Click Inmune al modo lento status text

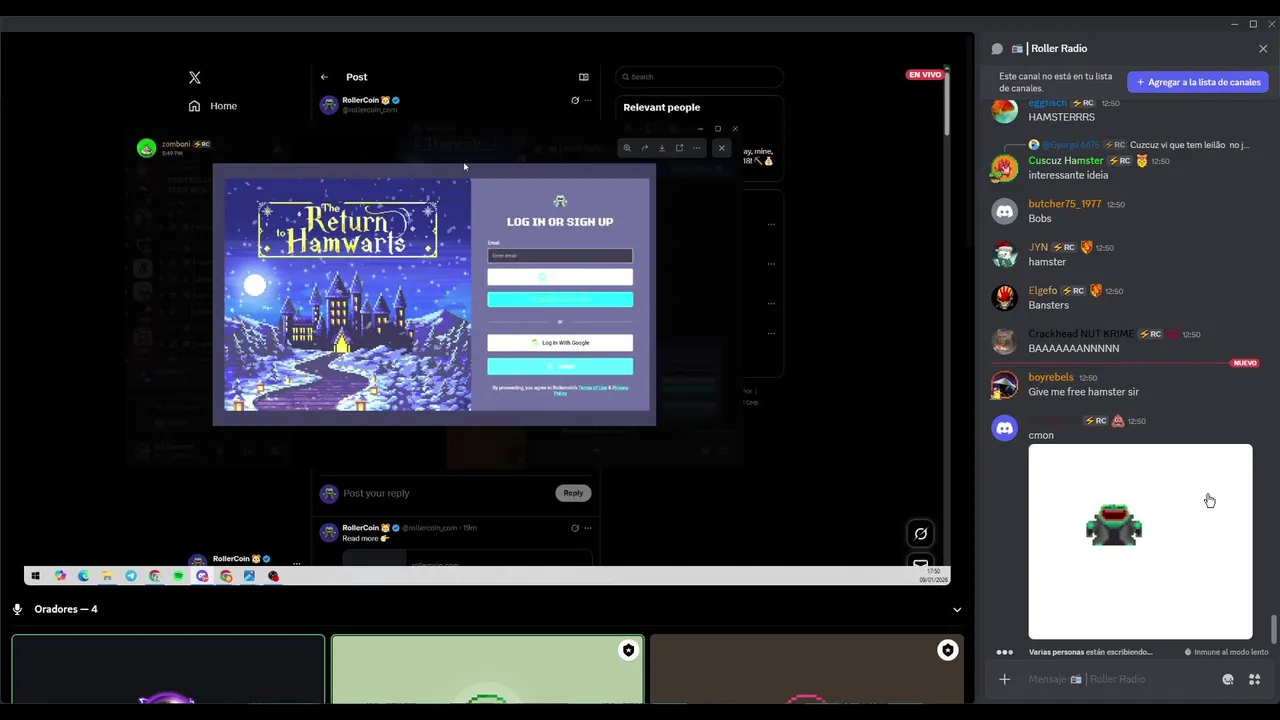tap(1231, 652)
